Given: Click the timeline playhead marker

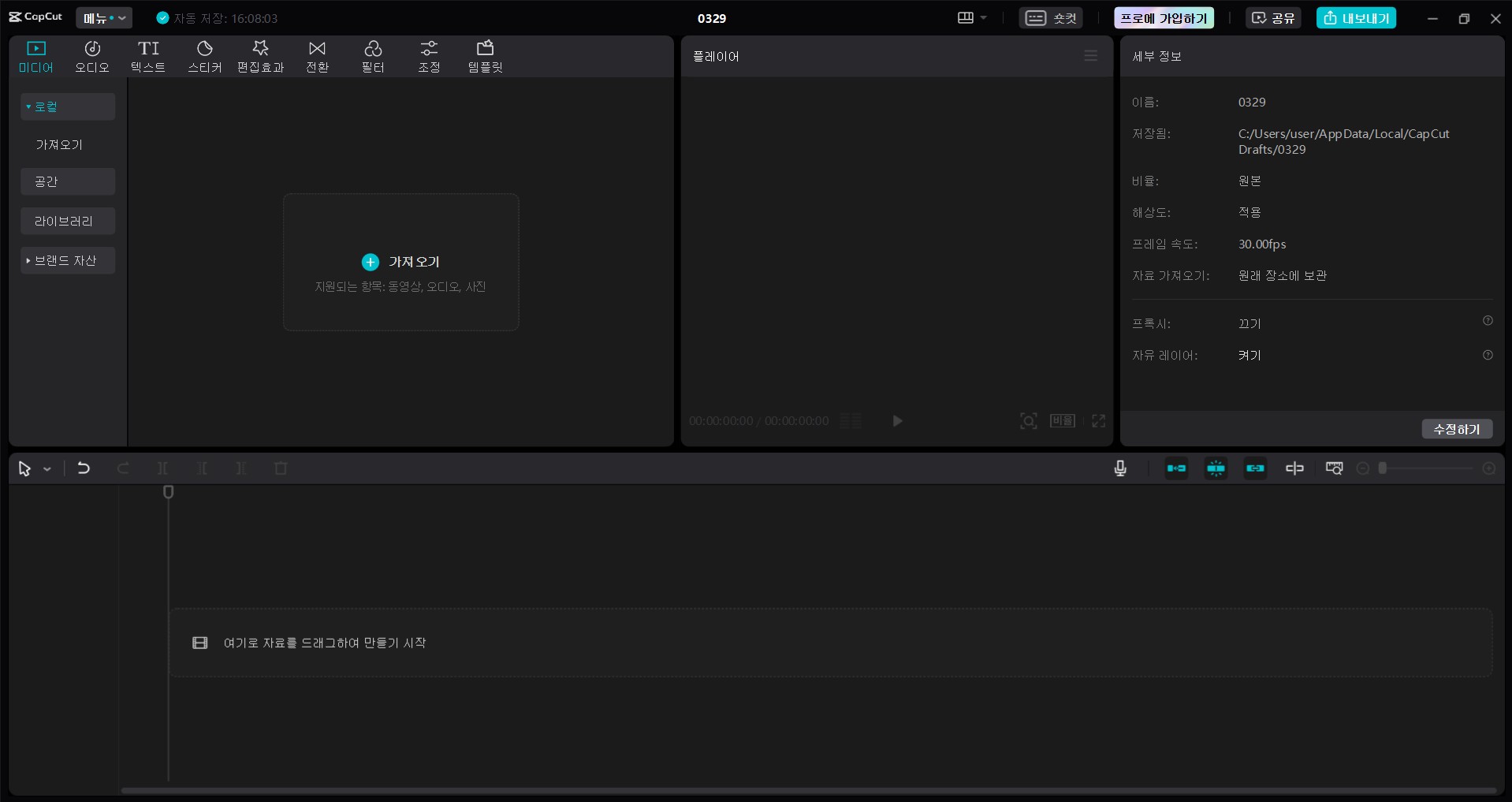Looking at the screenshot, I should [168, 492].
